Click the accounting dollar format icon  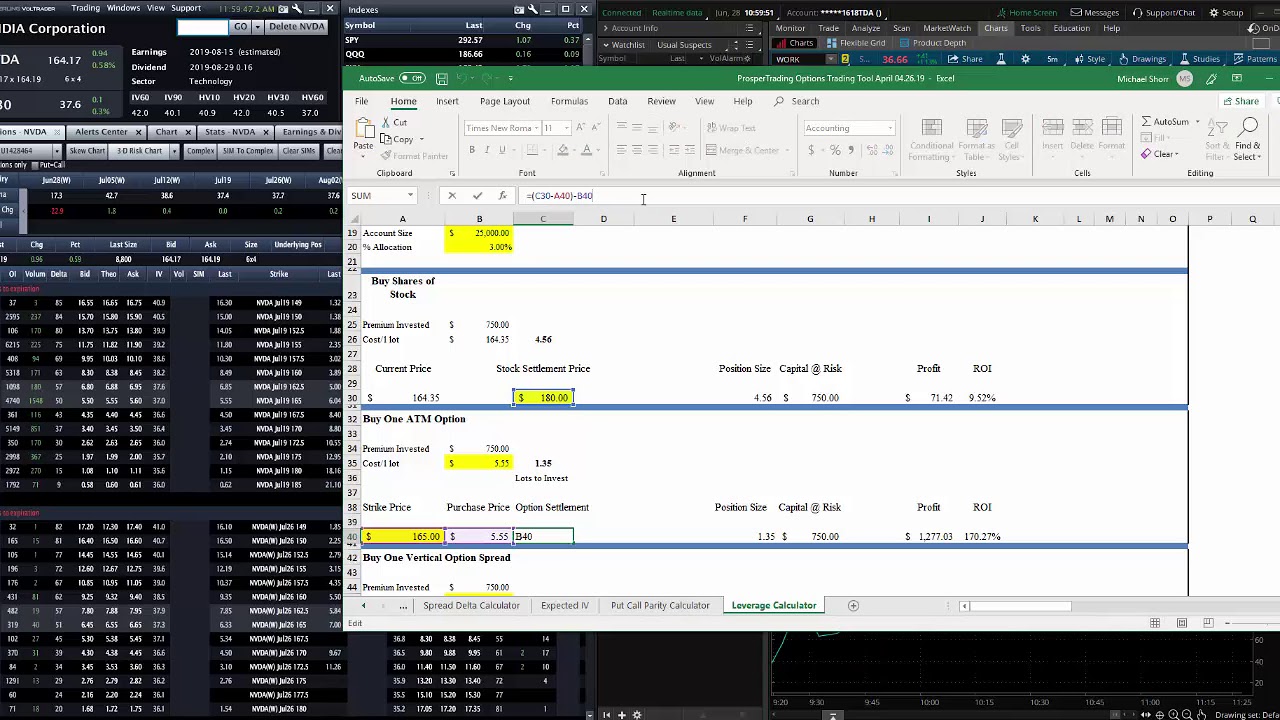click(x=813, y=150)
